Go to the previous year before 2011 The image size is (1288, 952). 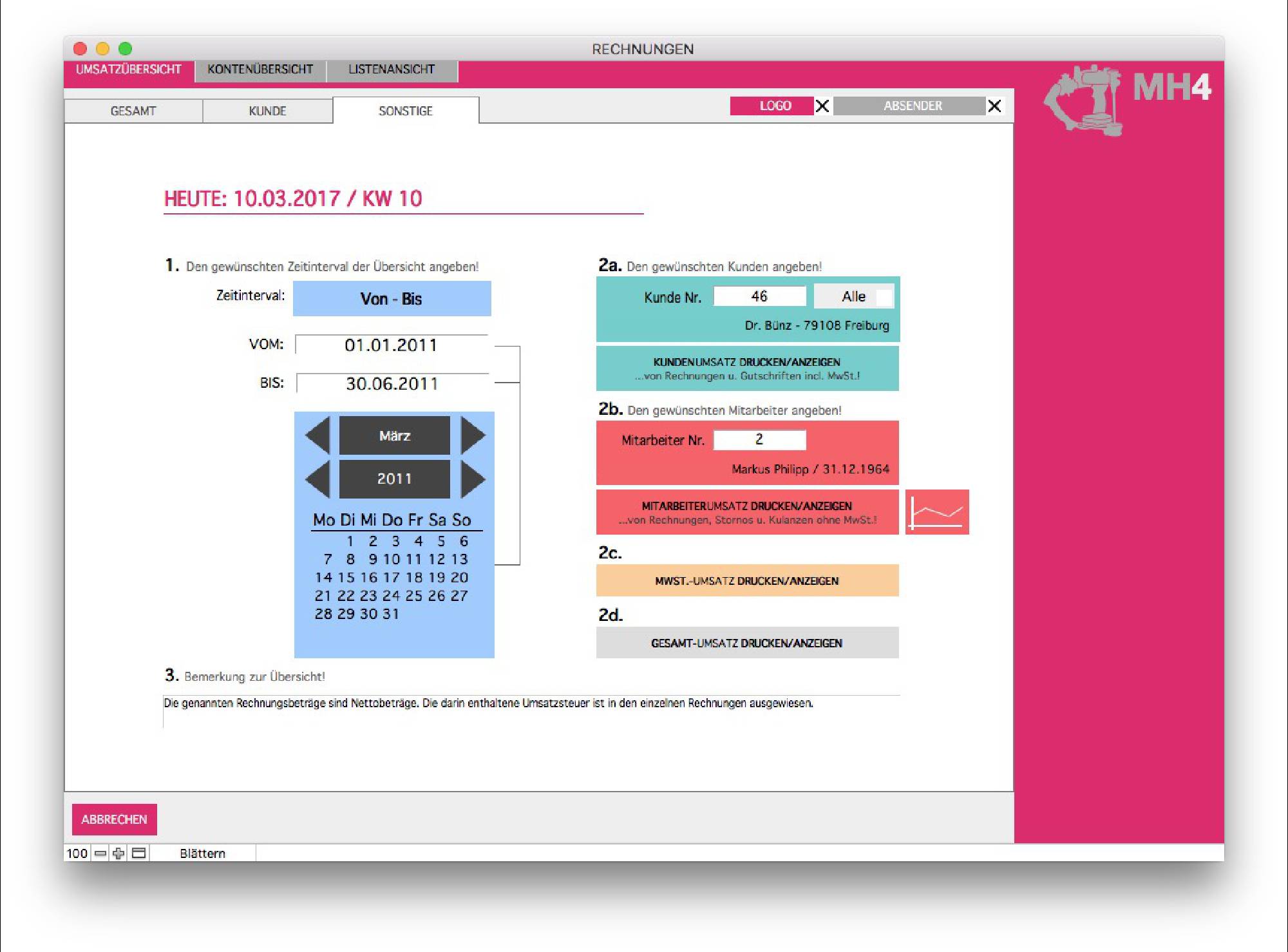click(318, 479)
